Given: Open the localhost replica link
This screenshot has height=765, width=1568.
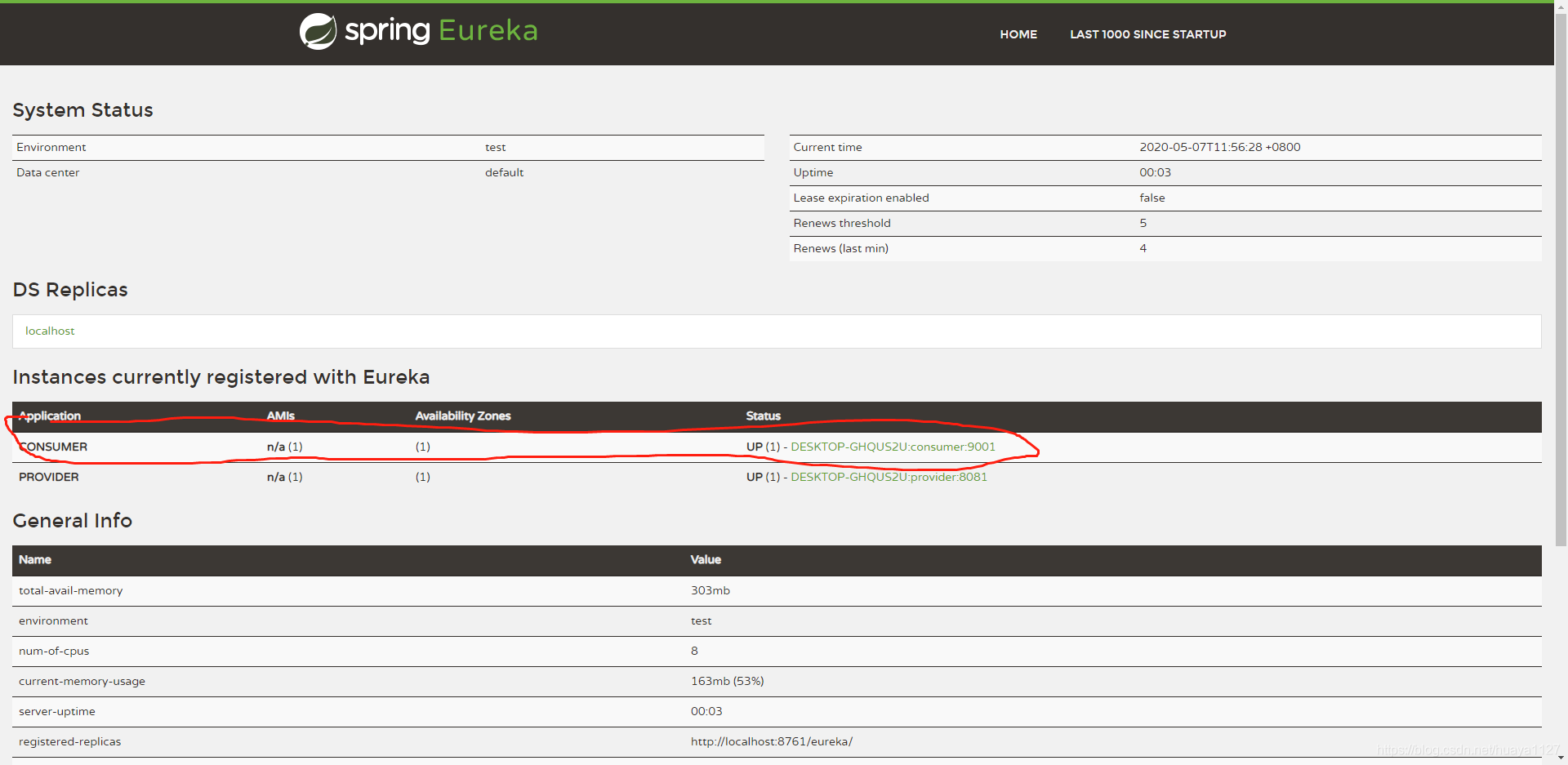Looking at the screenshot, I should click(x=50, y=331).
